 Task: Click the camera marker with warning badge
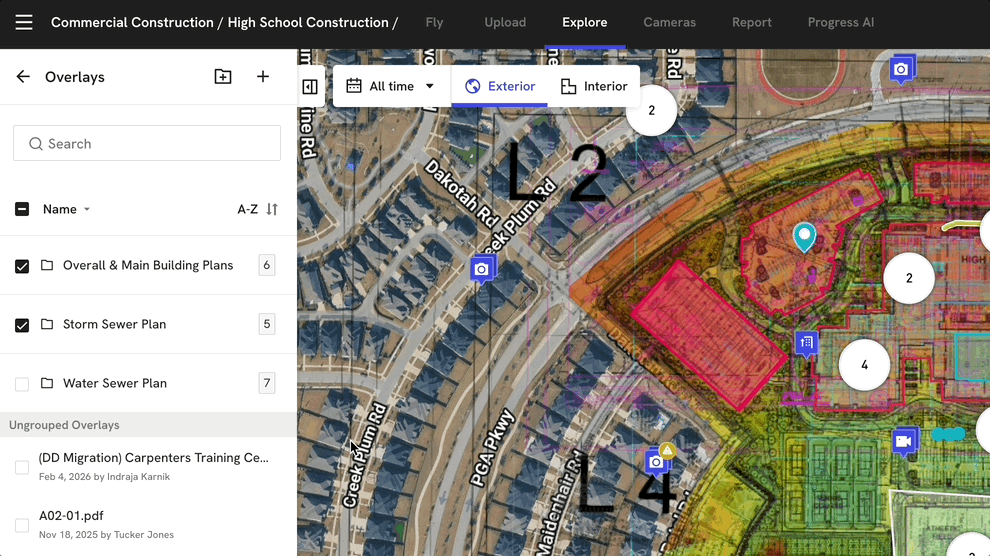pyautogui.click(x=657, y=461)
